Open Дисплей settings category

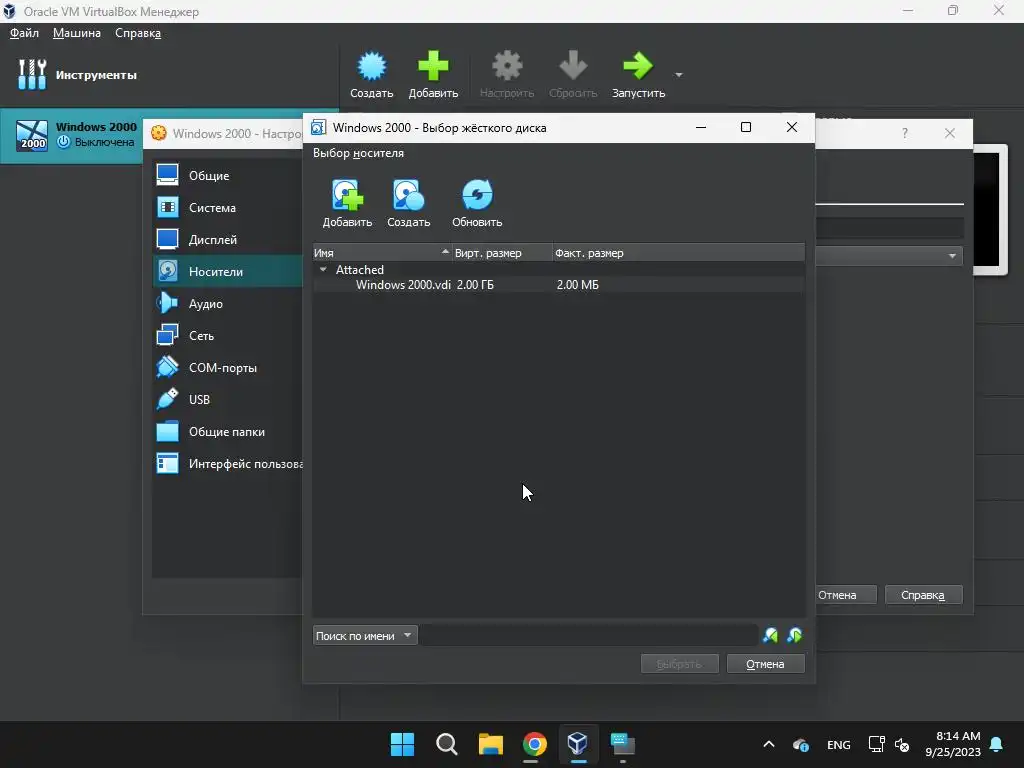(227, 240)
